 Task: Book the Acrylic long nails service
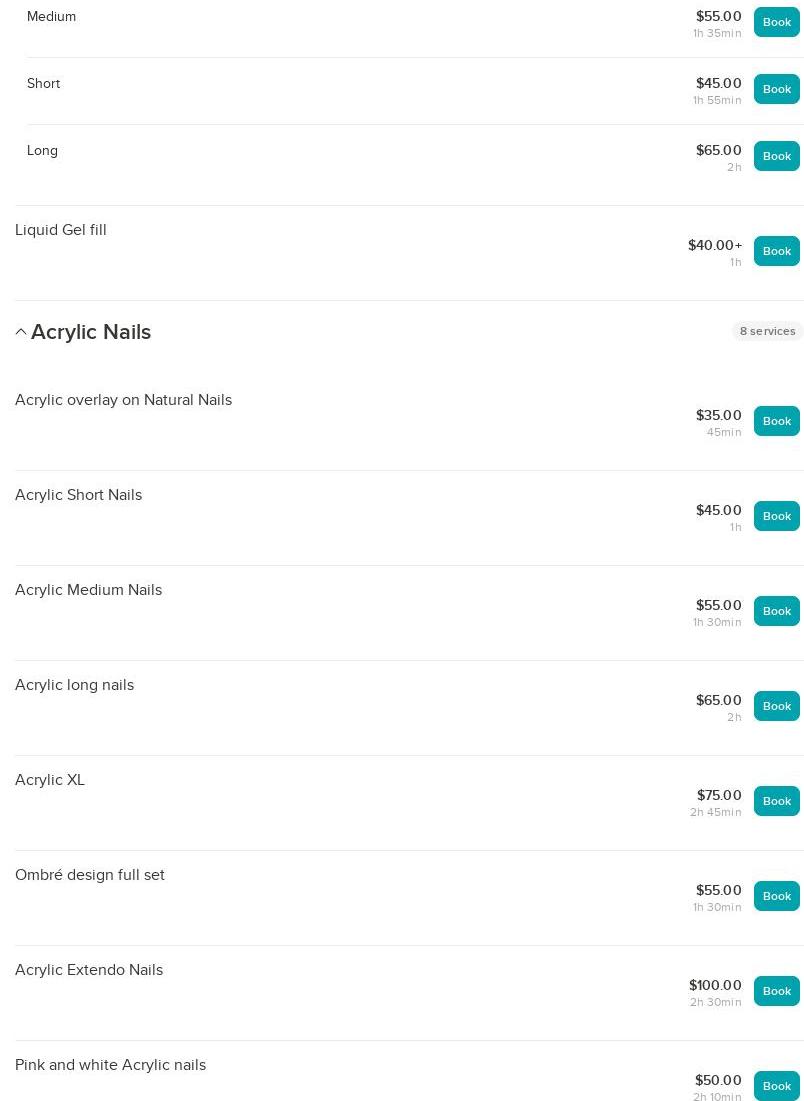coord(776,706)
